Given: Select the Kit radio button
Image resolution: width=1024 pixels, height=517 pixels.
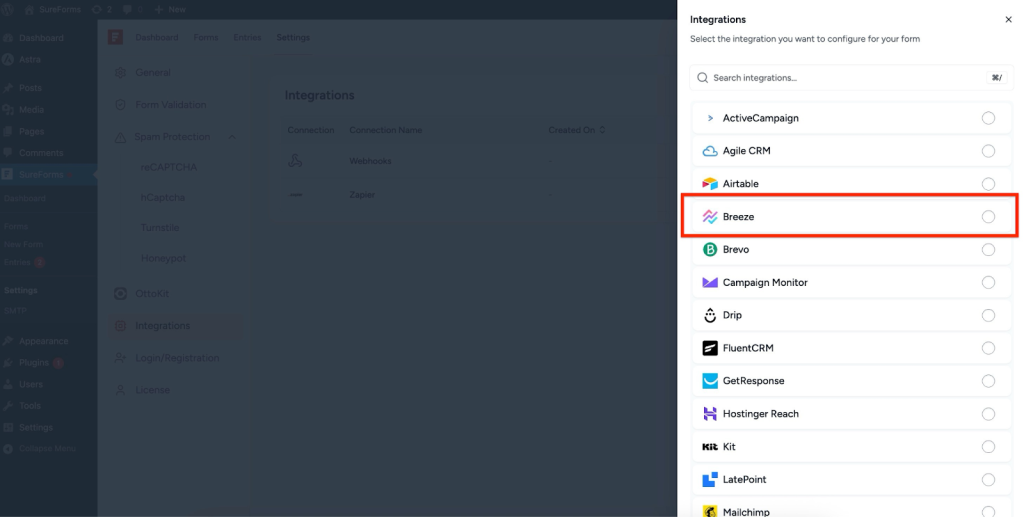Looking at the screenshot, I should (988, 446).
